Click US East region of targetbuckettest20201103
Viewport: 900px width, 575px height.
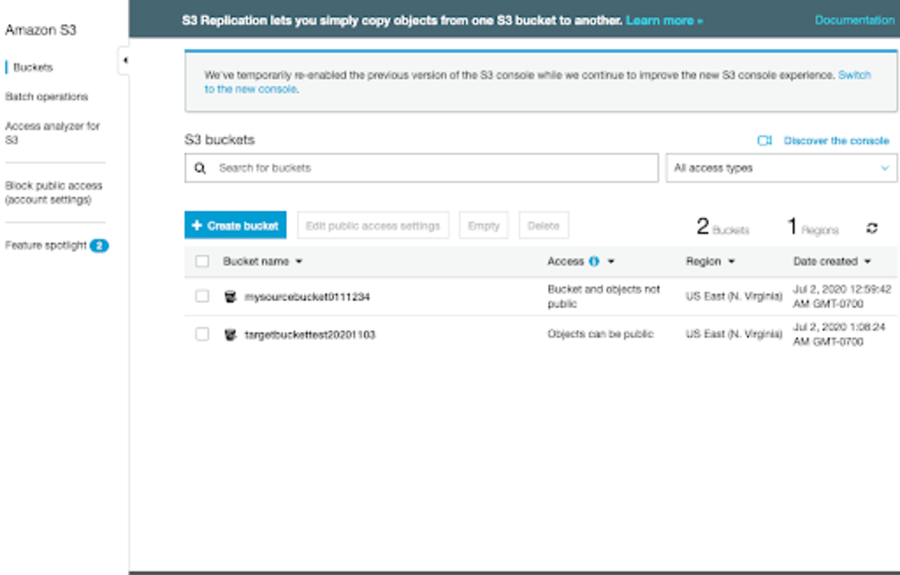point(734,334)
